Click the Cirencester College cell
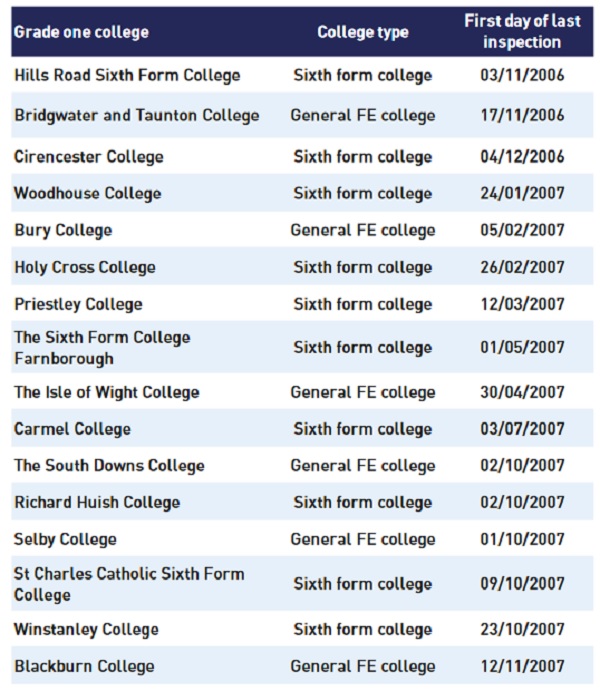The height and width of the screenshot is (691, 600). point(89,157)
